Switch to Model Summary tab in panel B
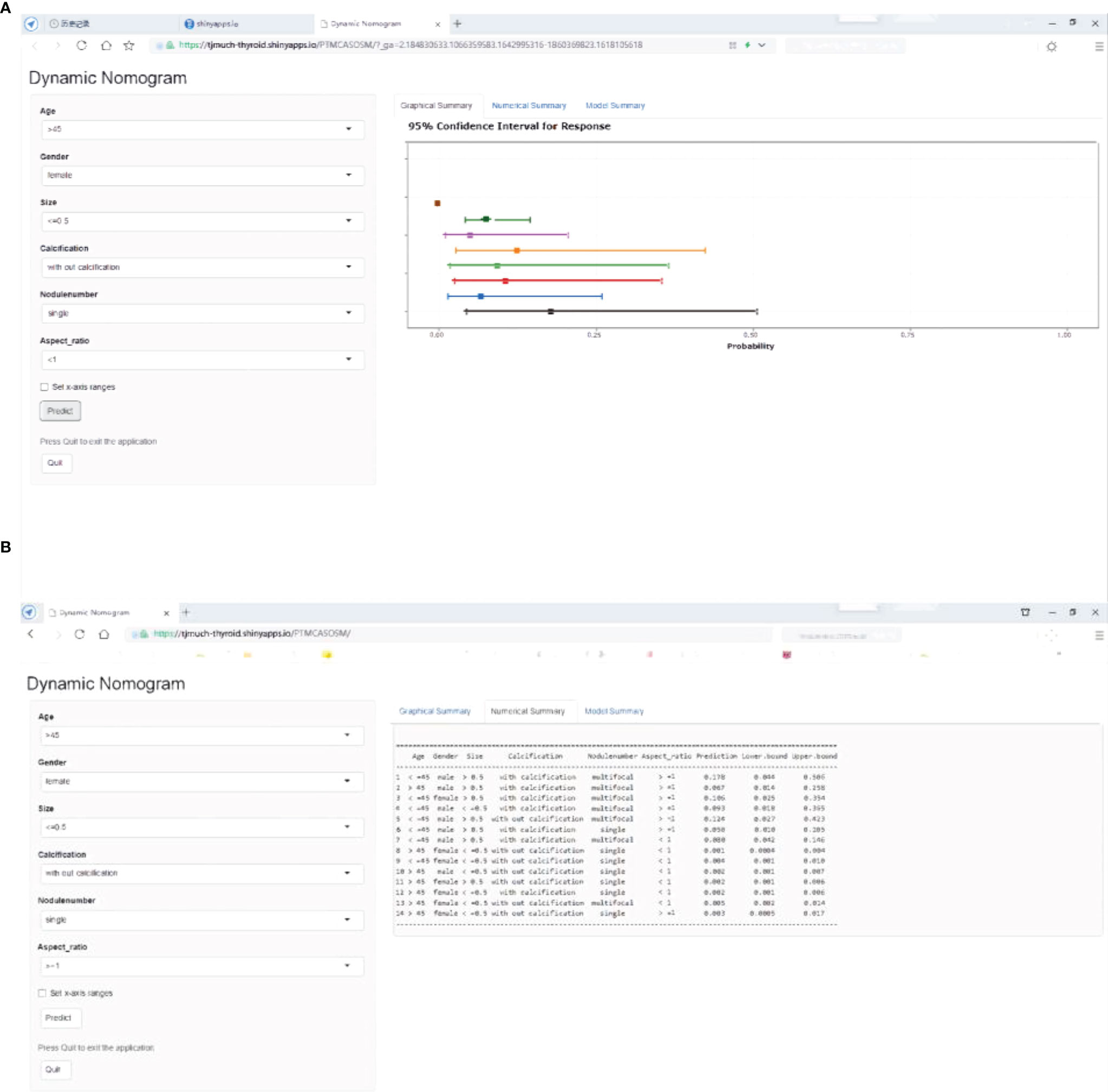1108x1092 pixels. [x=614, y=711]
